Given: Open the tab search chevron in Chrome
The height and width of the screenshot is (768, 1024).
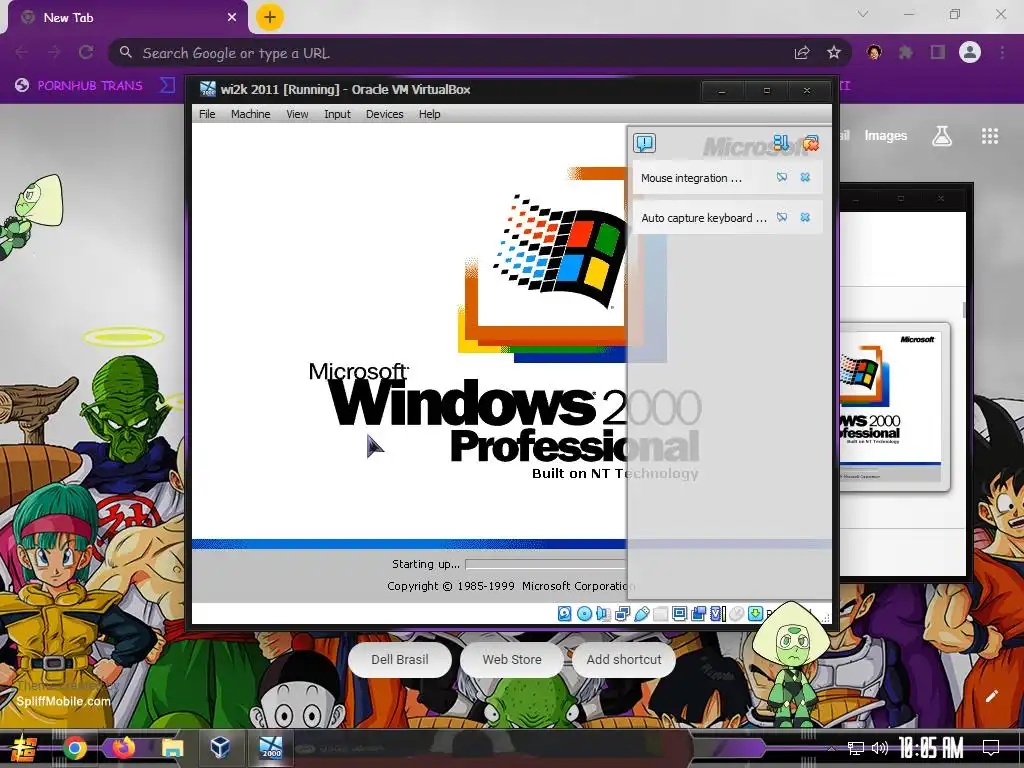Looking at the screenshot, I should (x=863, y=14).
